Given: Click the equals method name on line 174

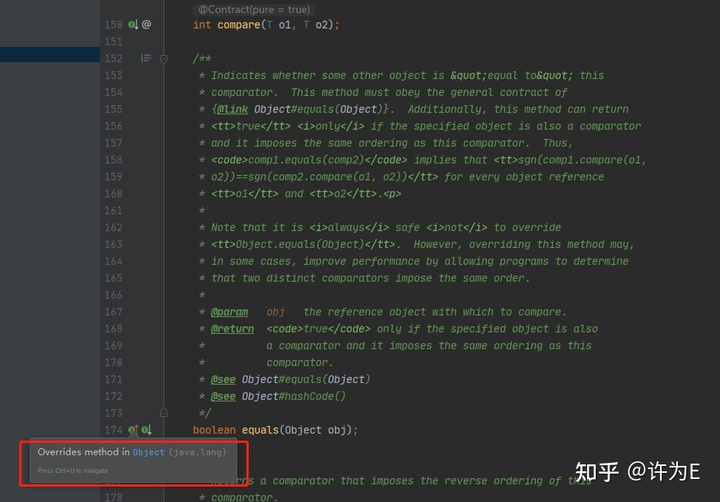Looking at the screenshot, I should pos(260,430).
